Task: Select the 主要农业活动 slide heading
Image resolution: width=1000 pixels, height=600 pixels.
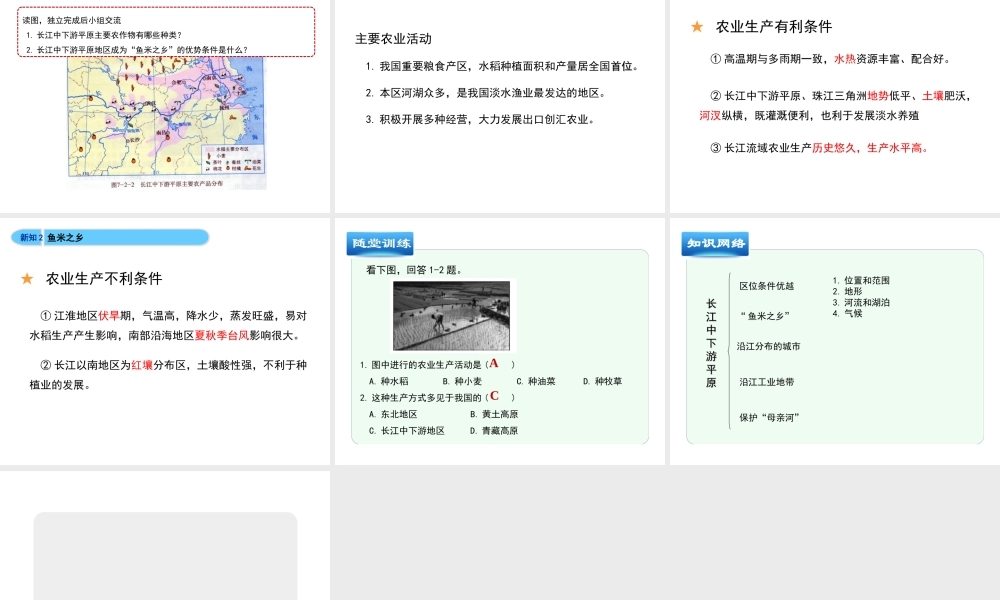Action: [x=393, y=39]
